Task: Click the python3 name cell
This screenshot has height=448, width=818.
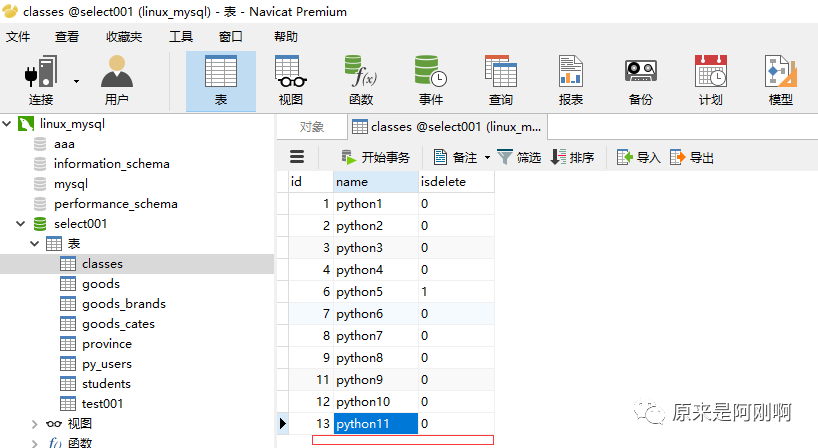Action: (x=376, y=248)
